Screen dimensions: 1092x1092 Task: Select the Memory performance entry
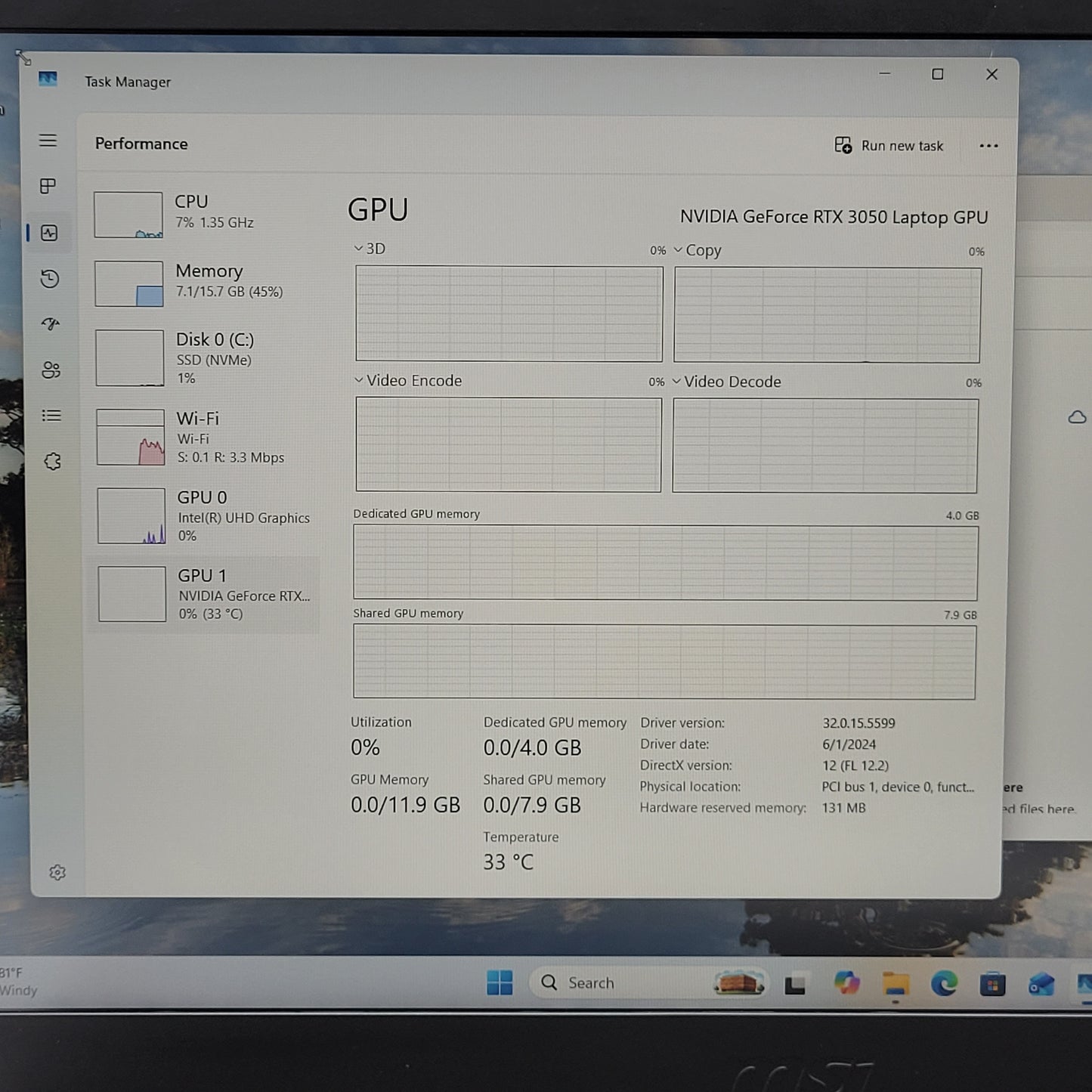[x=204, y=283]
